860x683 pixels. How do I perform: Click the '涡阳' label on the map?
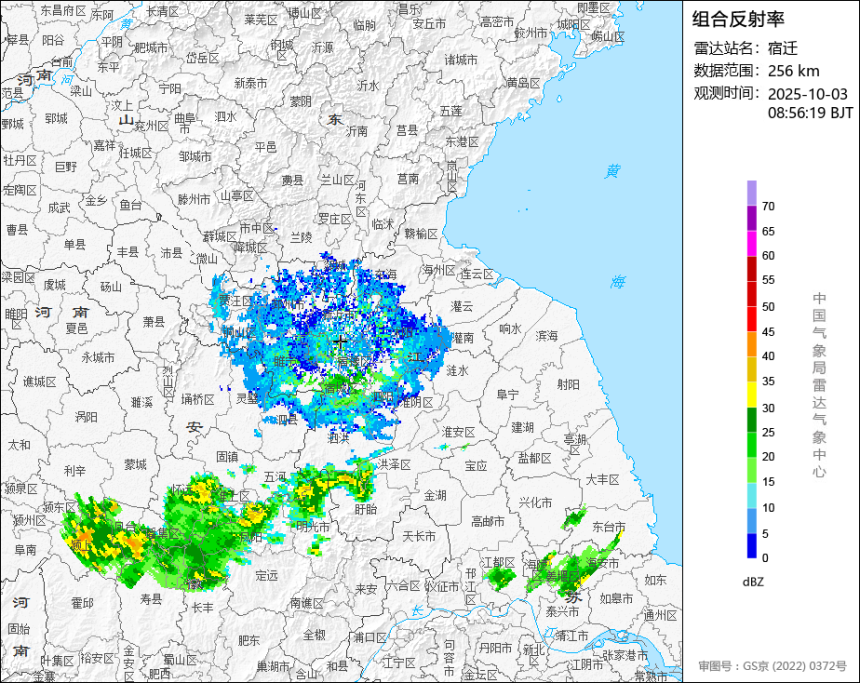click(x=86, y=417)
